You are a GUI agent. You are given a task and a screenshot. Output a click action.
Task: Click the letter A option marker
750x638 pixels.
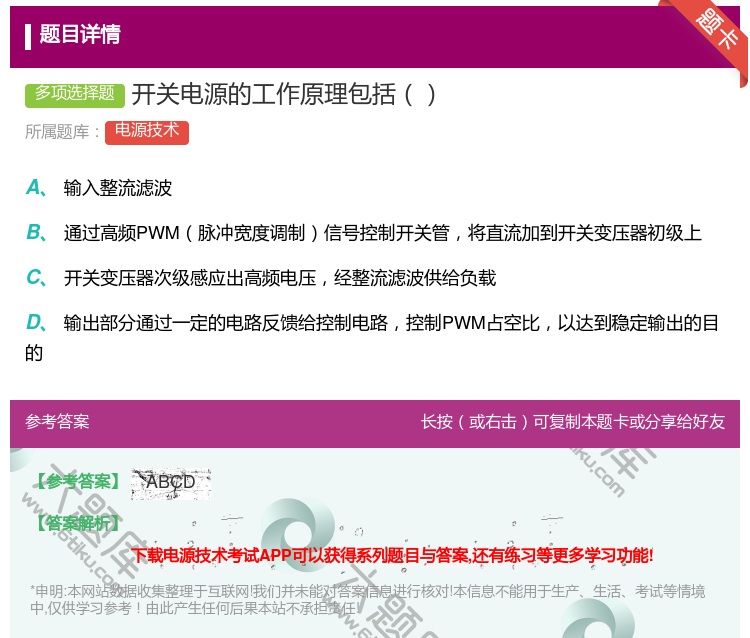(x=35, y=188)
